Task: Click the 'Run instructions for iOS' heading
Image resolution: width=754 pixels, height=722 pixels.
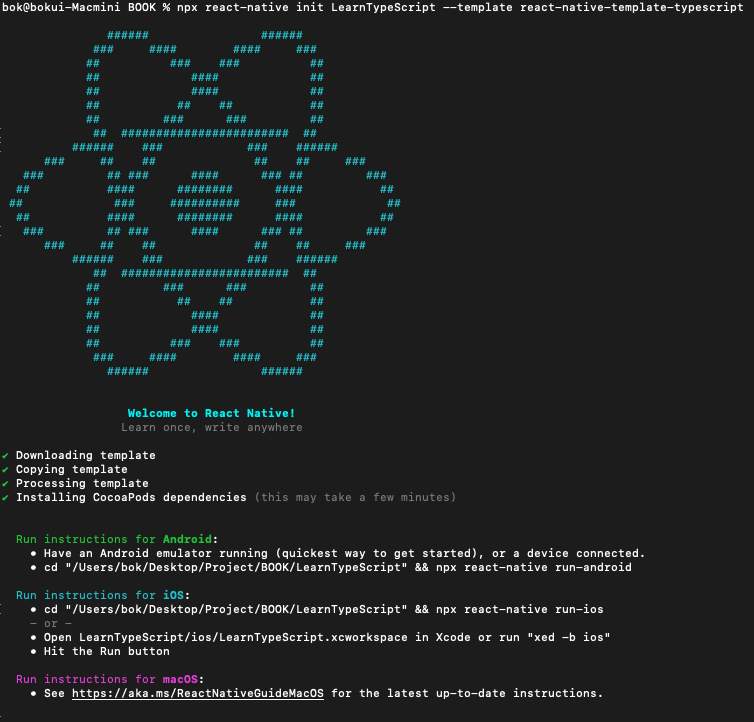Action: pos(103,595)
